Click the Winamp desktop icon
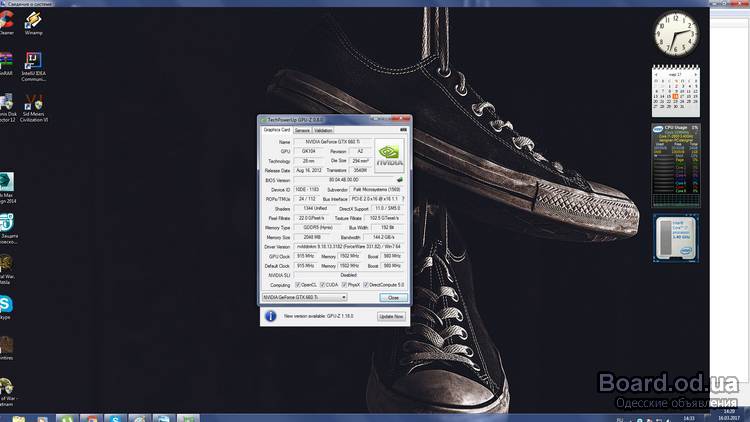Image resolution: width=750 pixels, height=422 pixels. pyautogui.click(x=33, y=23)
